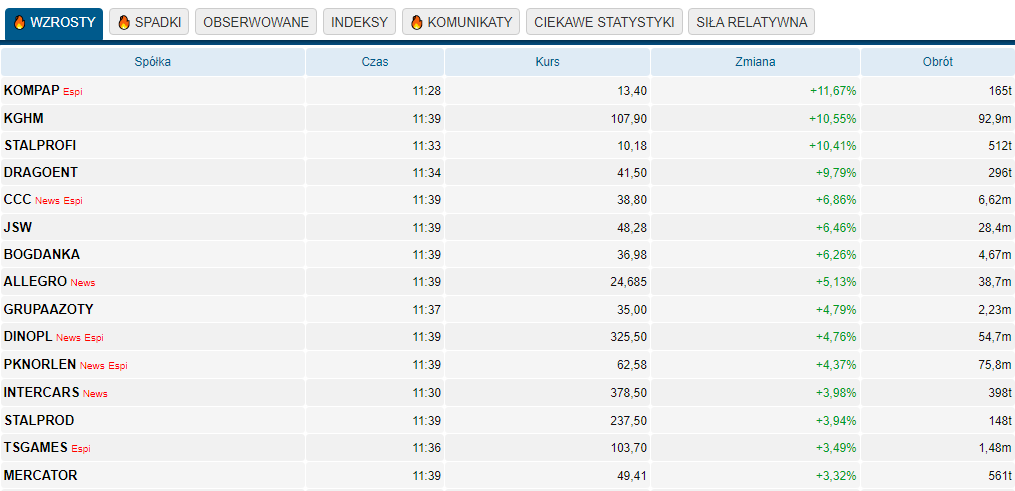Click the JSW turnover value 28,4m
Screen dimensions: 1015x491
pyautogui.click(x=996, y=228)
